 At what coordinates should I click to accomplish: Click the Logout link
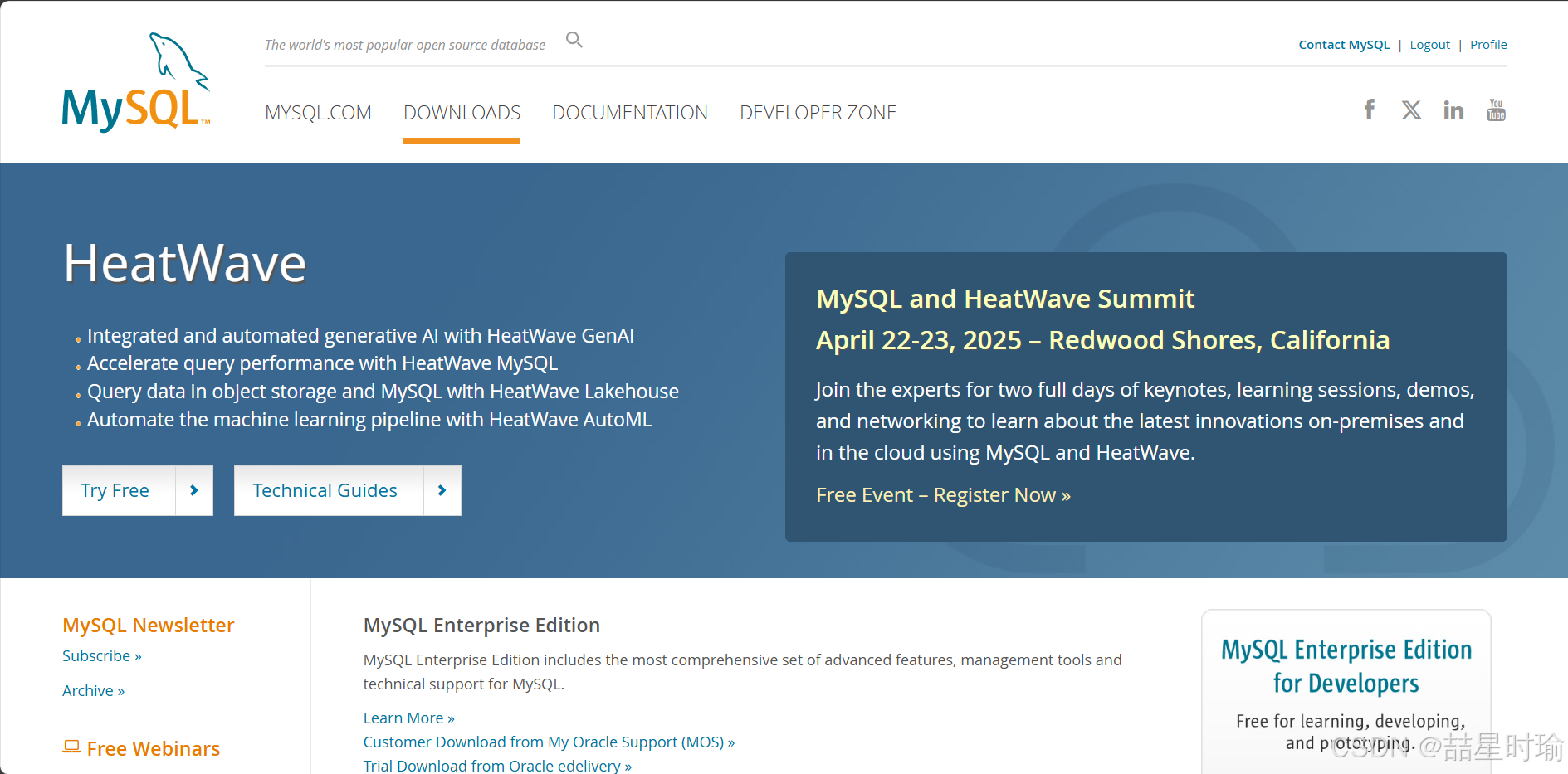click(1429, 45)
